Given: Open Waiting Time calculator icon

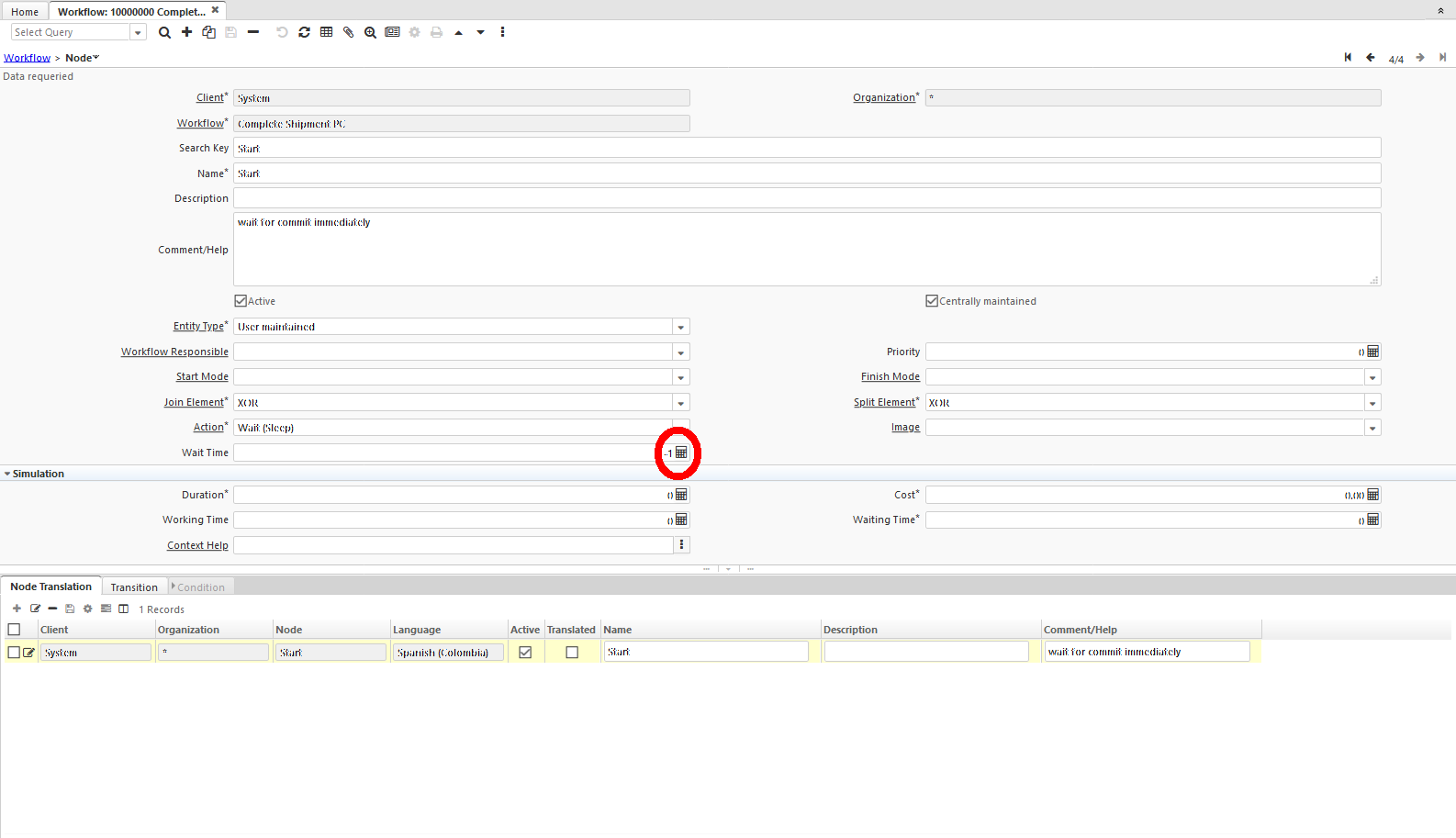Looking at the screenshot, I should click(1373, 520).
